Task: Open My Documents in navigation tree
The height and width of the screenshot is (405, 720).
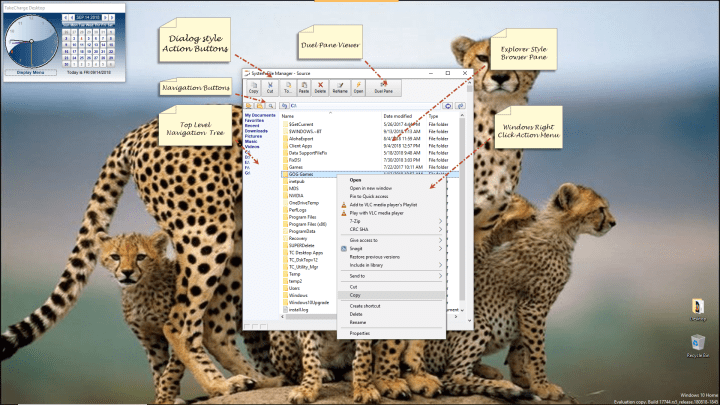Action: pos(259,117)
